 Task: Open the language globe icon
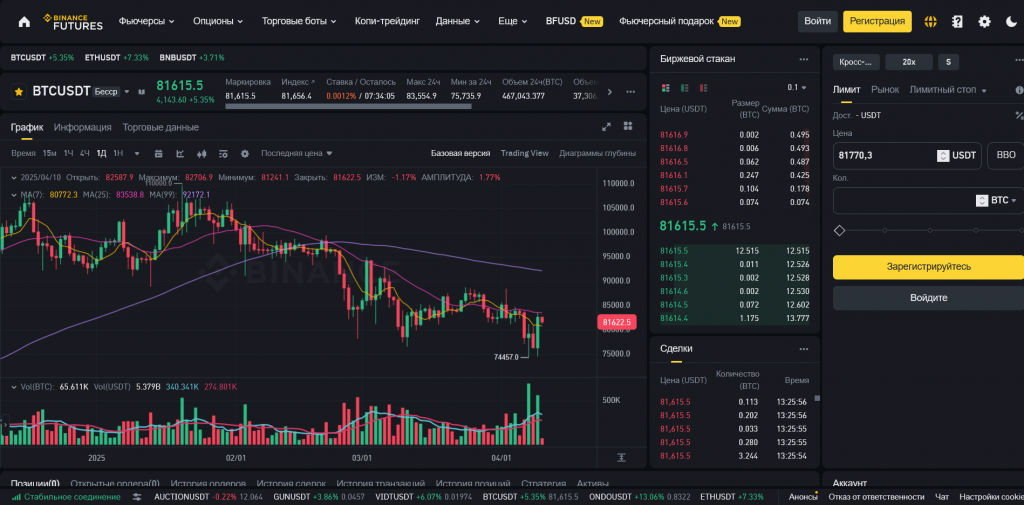(x=931, y=22)
